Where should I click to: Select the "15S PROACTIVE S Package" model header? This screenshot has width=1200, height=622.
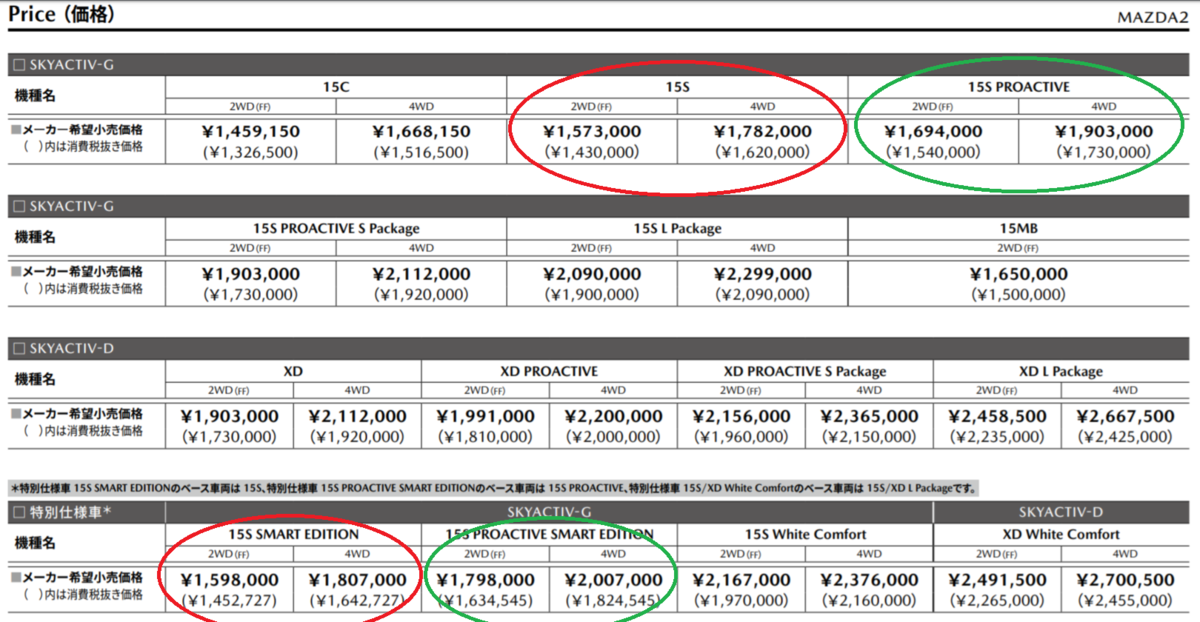[336, 228]
